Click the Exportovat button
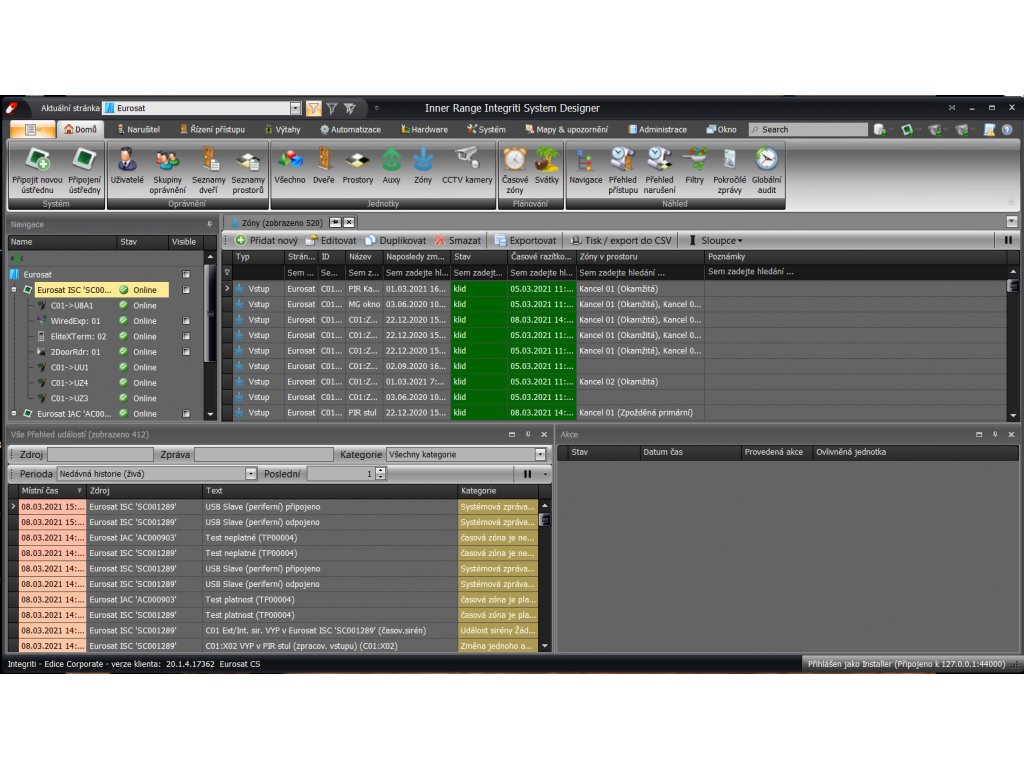This screenshot has height=768, width=1024. (526, 241)
